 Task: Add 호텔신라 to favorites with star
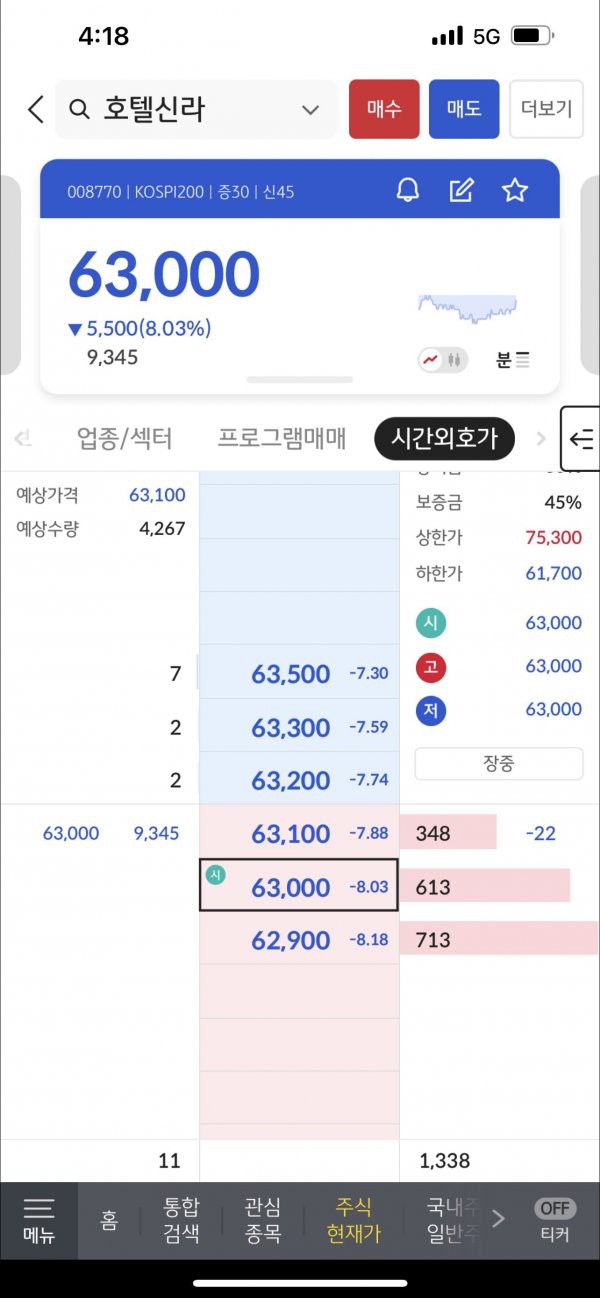click(514, 190)
